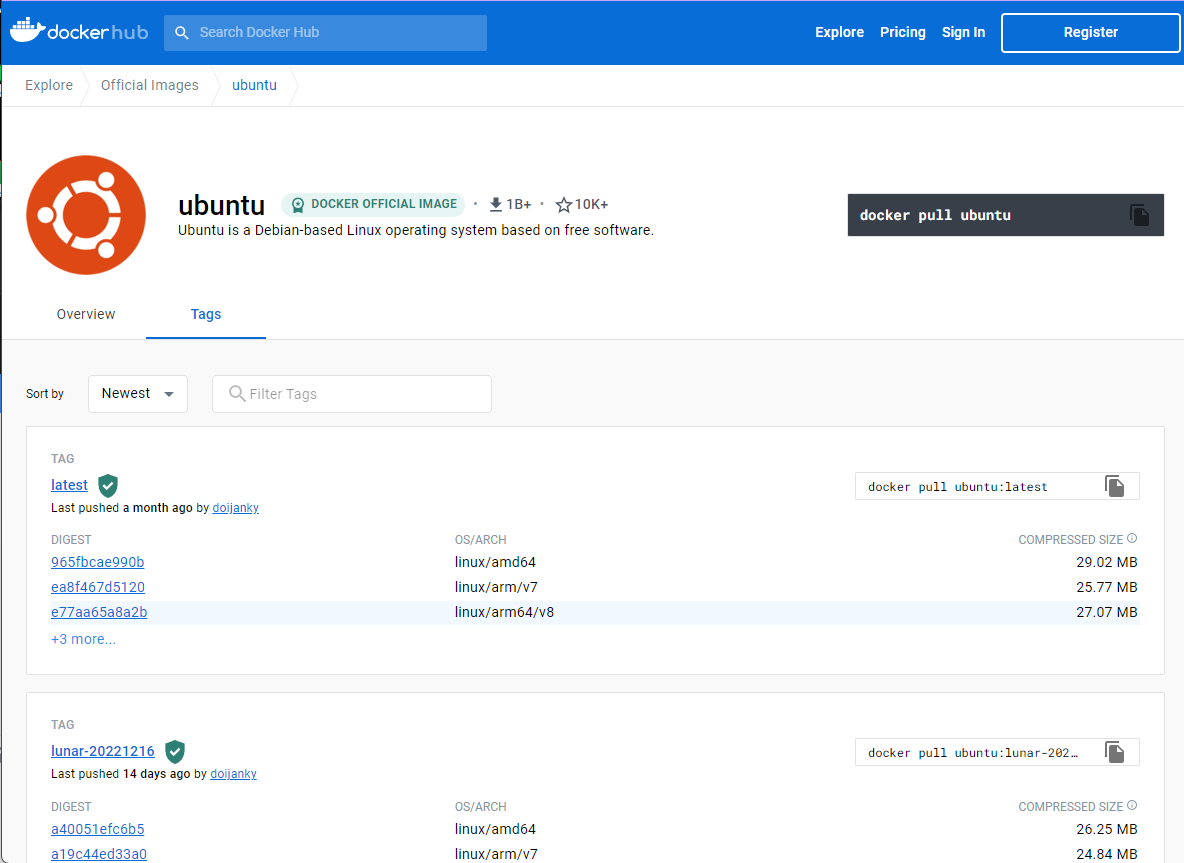Click the search magnifier icon in header
1184x863 pixels.
click(182, 32)
